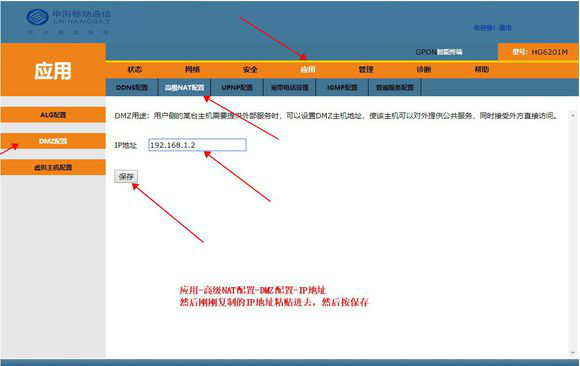Image resolution: width=580 pixels, height=366 pixels.
Task: Click the 退出 logout link
Action: coord(505,28)
